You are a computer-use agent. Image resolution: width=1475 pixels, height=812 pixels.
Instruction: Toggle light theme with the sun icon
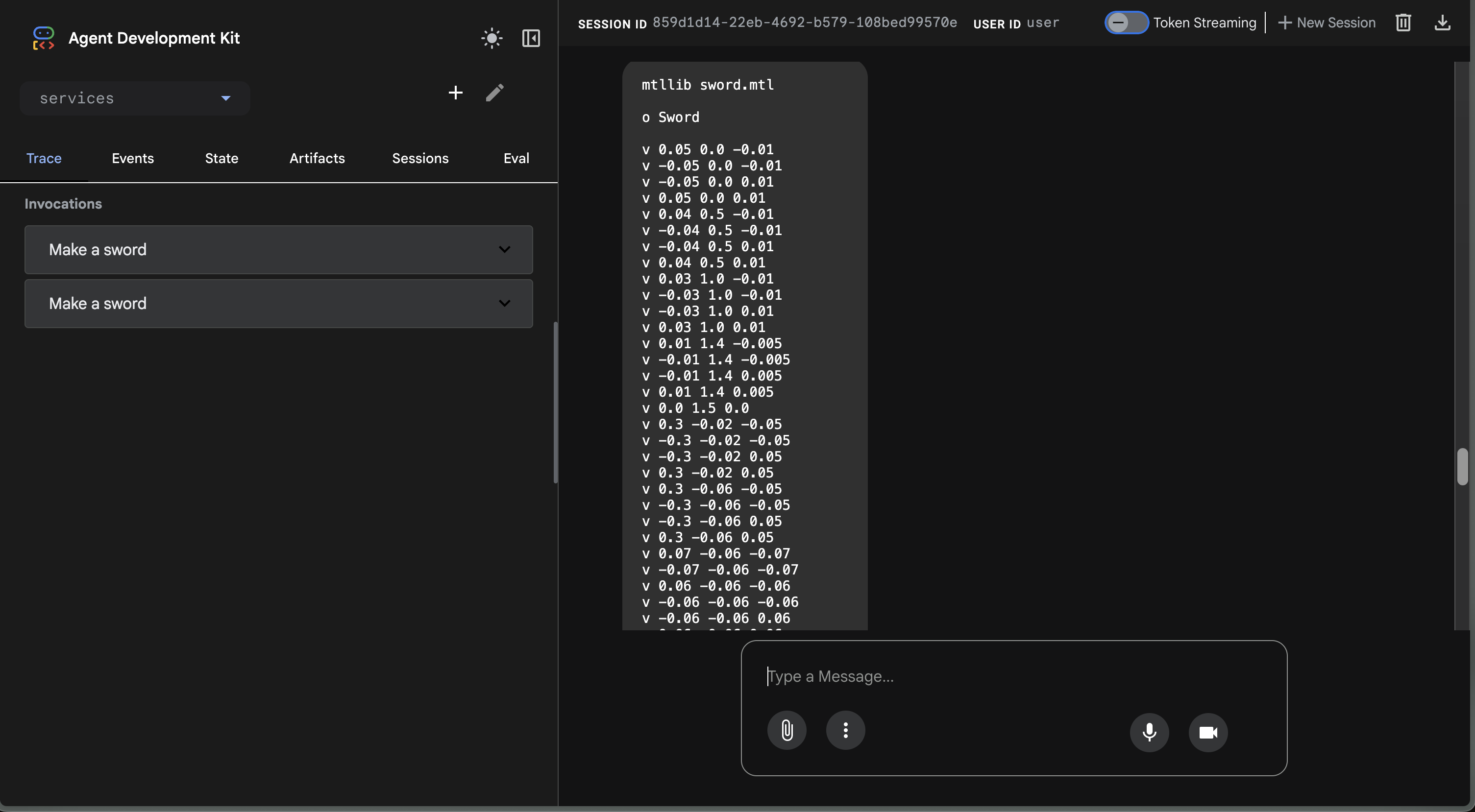click(492, 38)
